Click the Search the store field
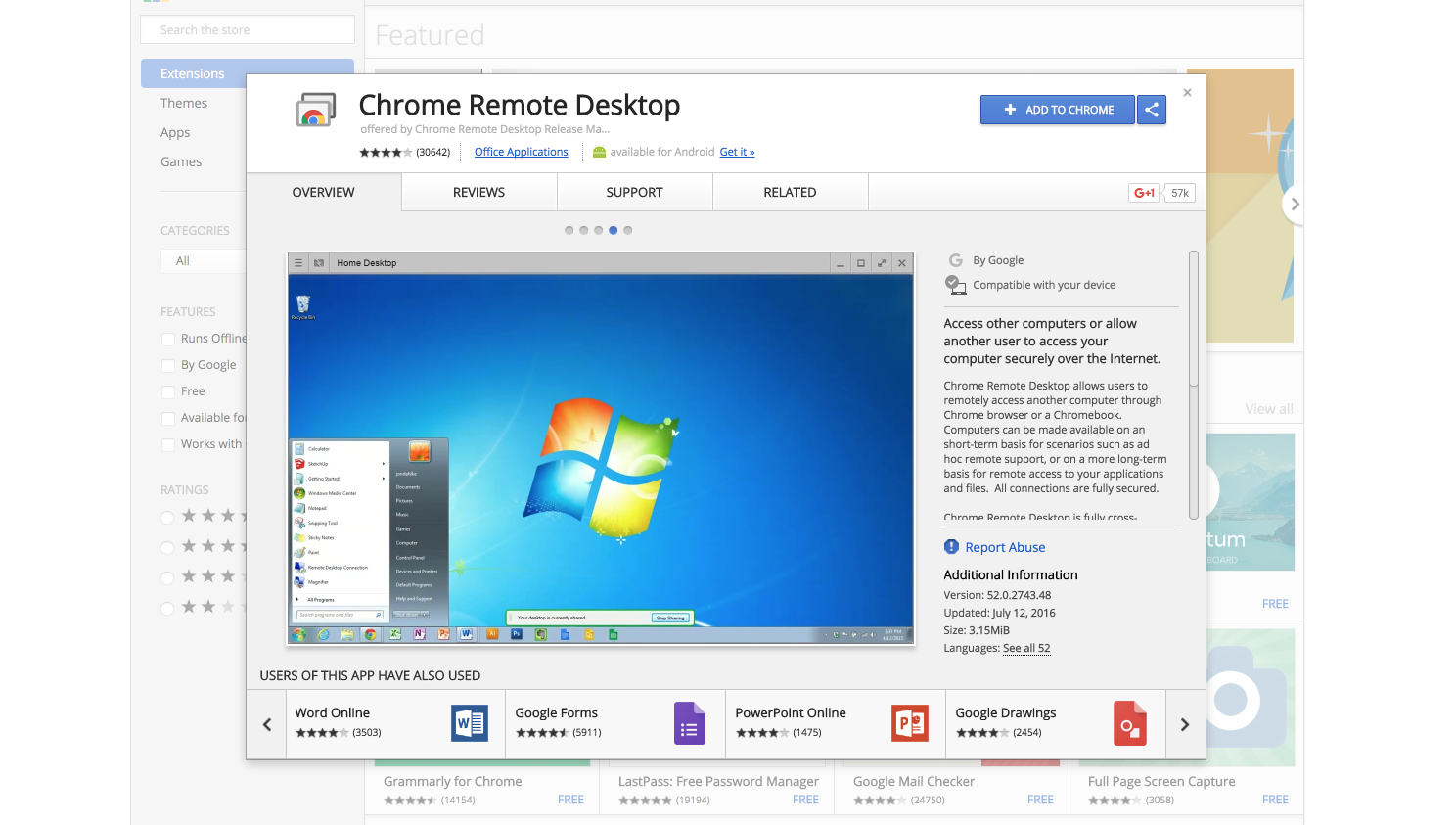The height and width of the screenshot is (825, 1456). (x=247, y=29)
